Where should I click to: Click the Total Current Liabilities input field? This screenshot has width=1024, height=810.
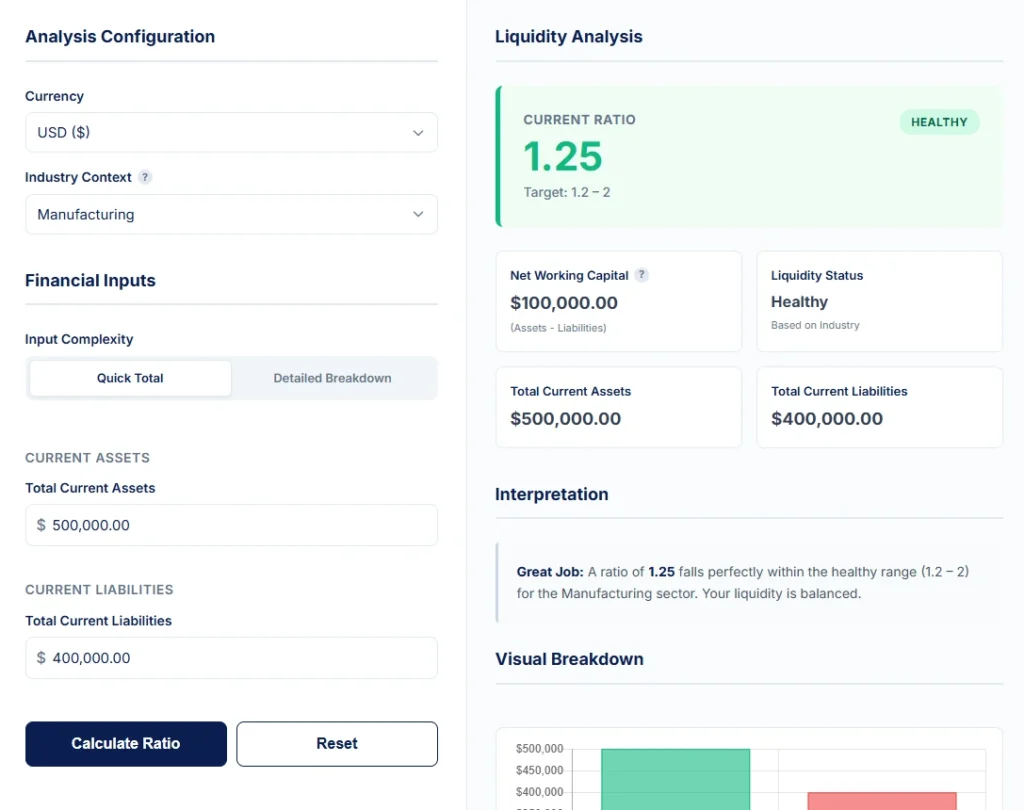[x=231, y=657]
